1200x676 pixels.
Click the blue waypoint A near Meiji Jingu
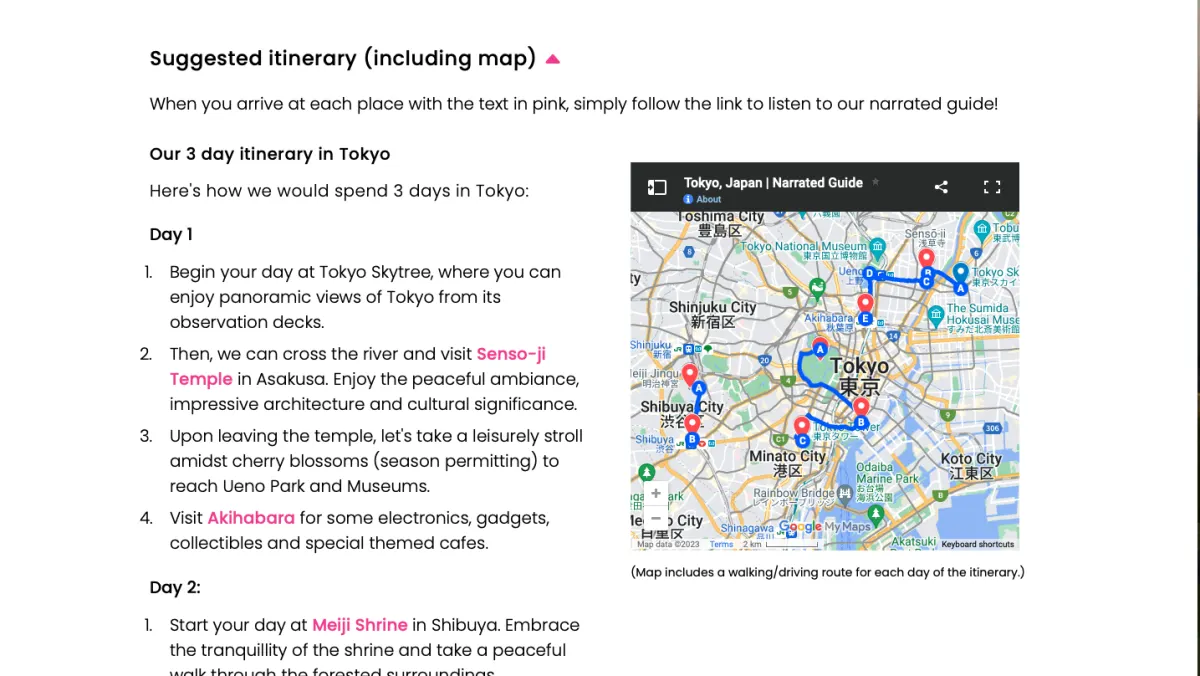coord(699,389)
